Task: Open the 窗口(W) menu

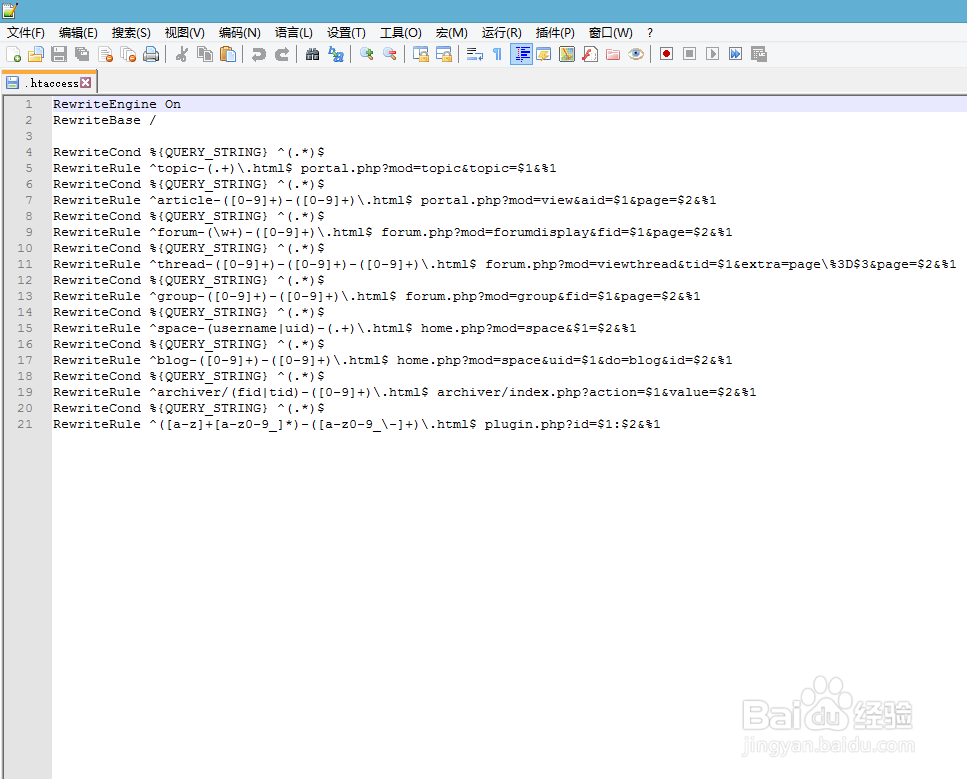Action: [x=611, y=33]
